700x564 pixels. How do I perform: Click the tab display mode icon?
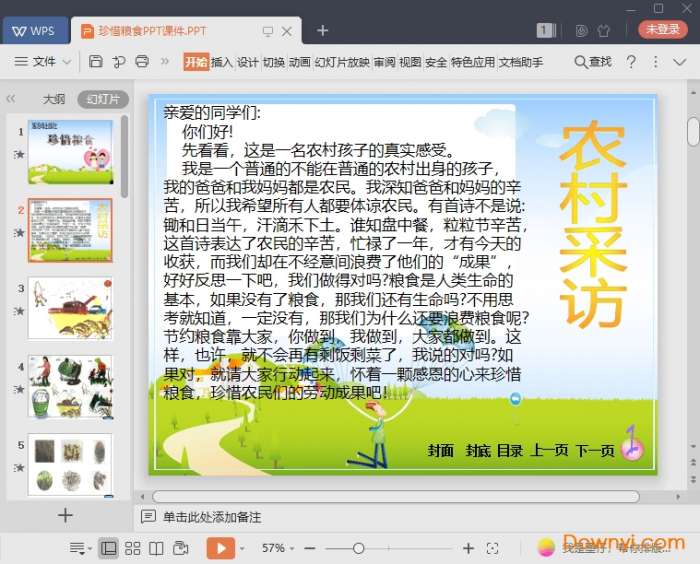[268, 31]
